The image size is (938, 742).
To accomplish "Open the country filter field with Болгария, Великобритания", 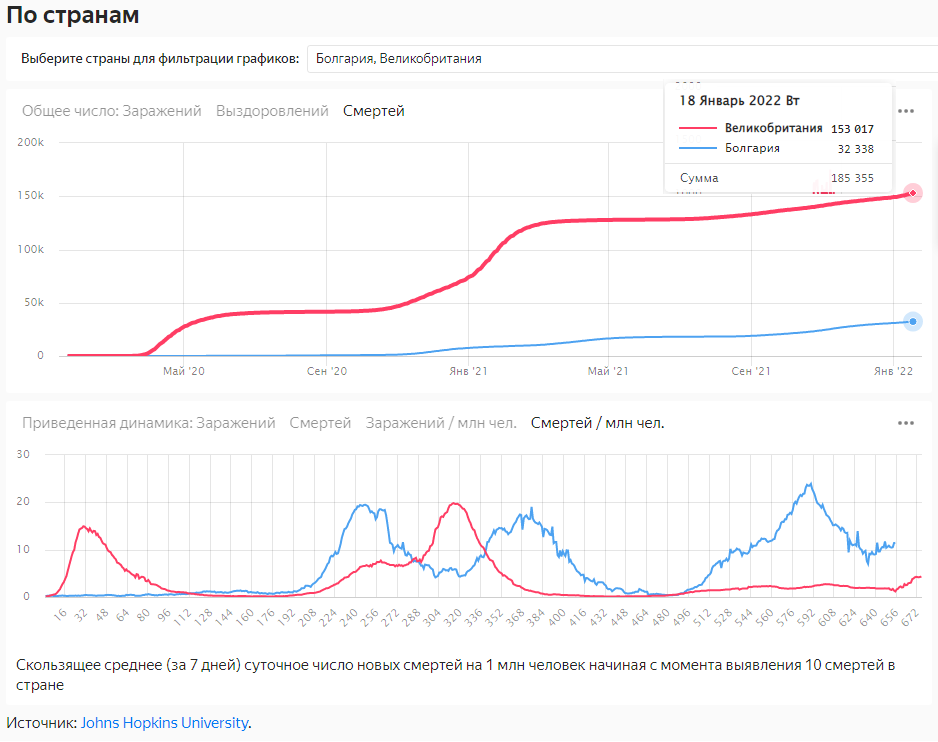I will pos(620,59).
